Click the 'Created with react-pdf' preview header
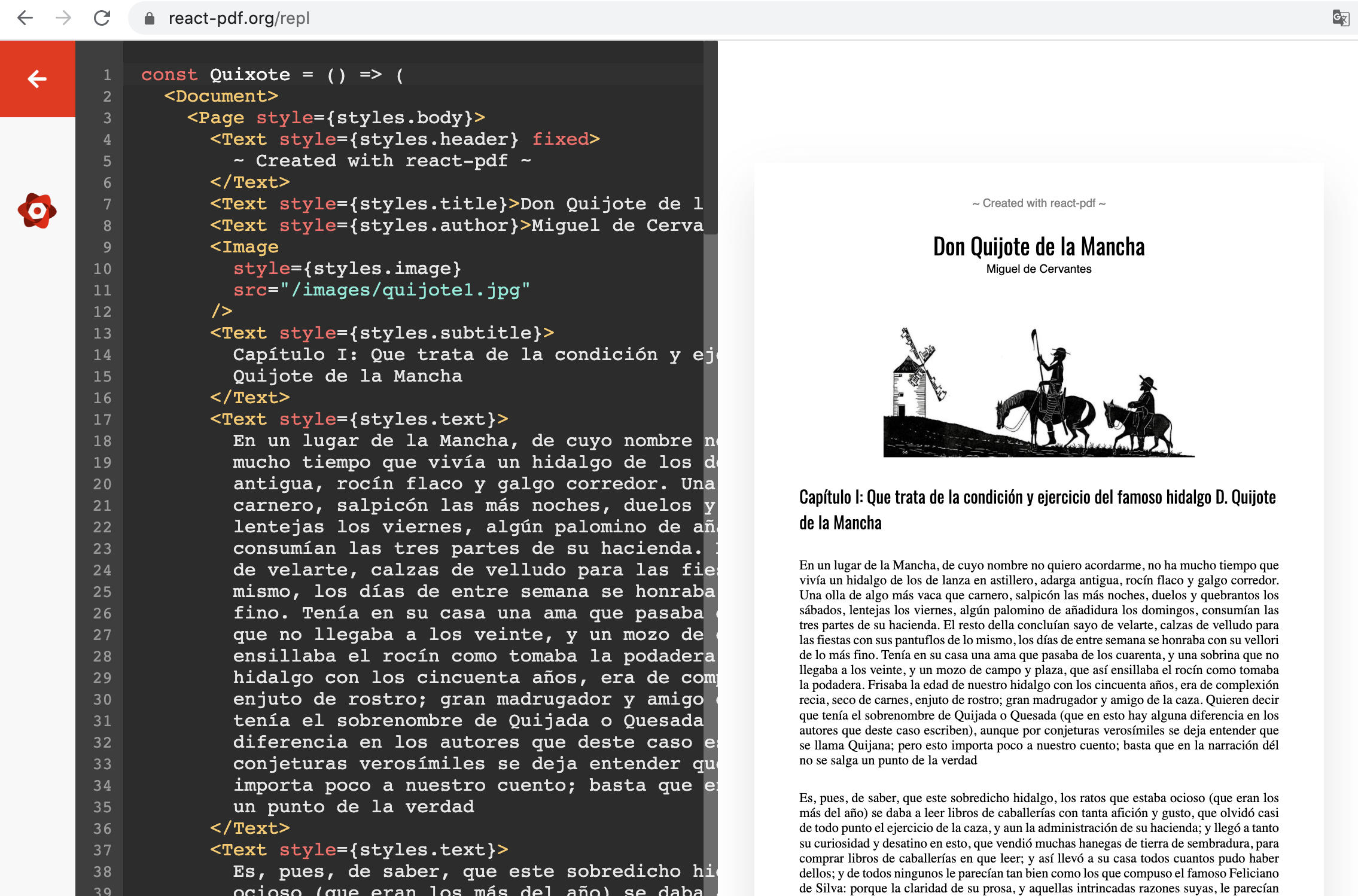 point(1039,203)
